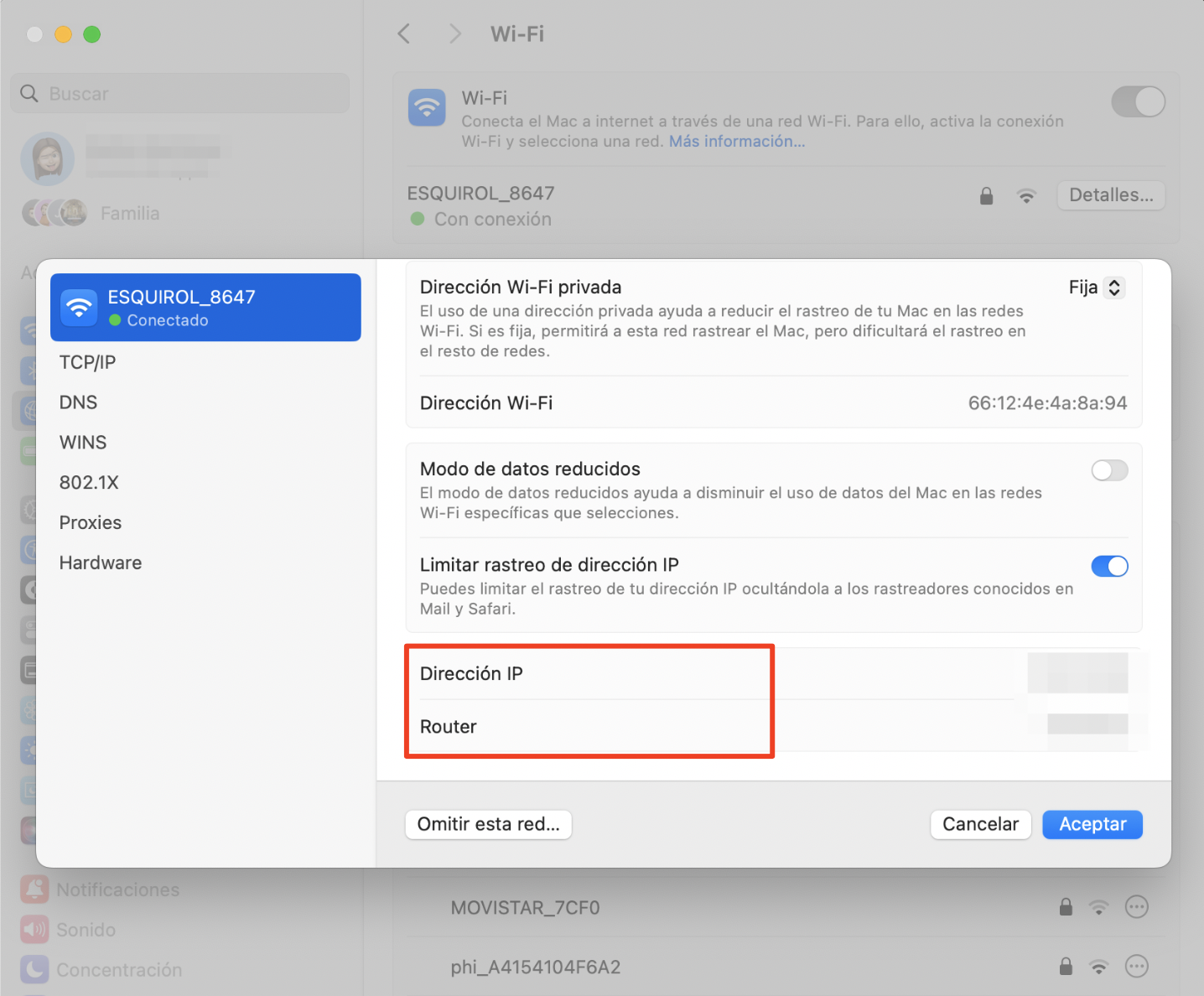
Task: Open the DNS settings section
Action: pos(78,402)
